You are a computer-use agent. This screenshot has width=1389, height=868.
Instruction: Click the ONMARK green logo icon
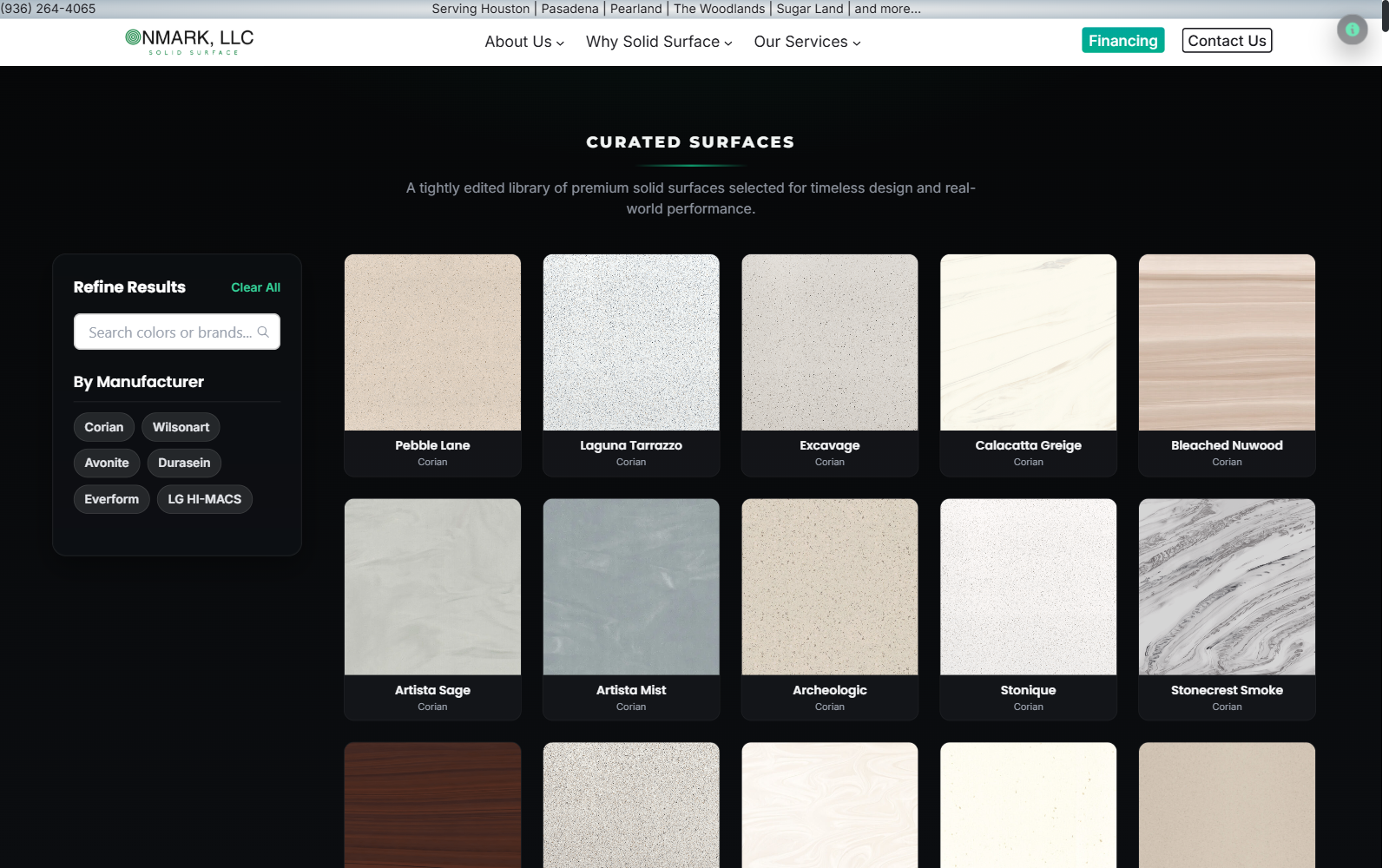point(132,36)
